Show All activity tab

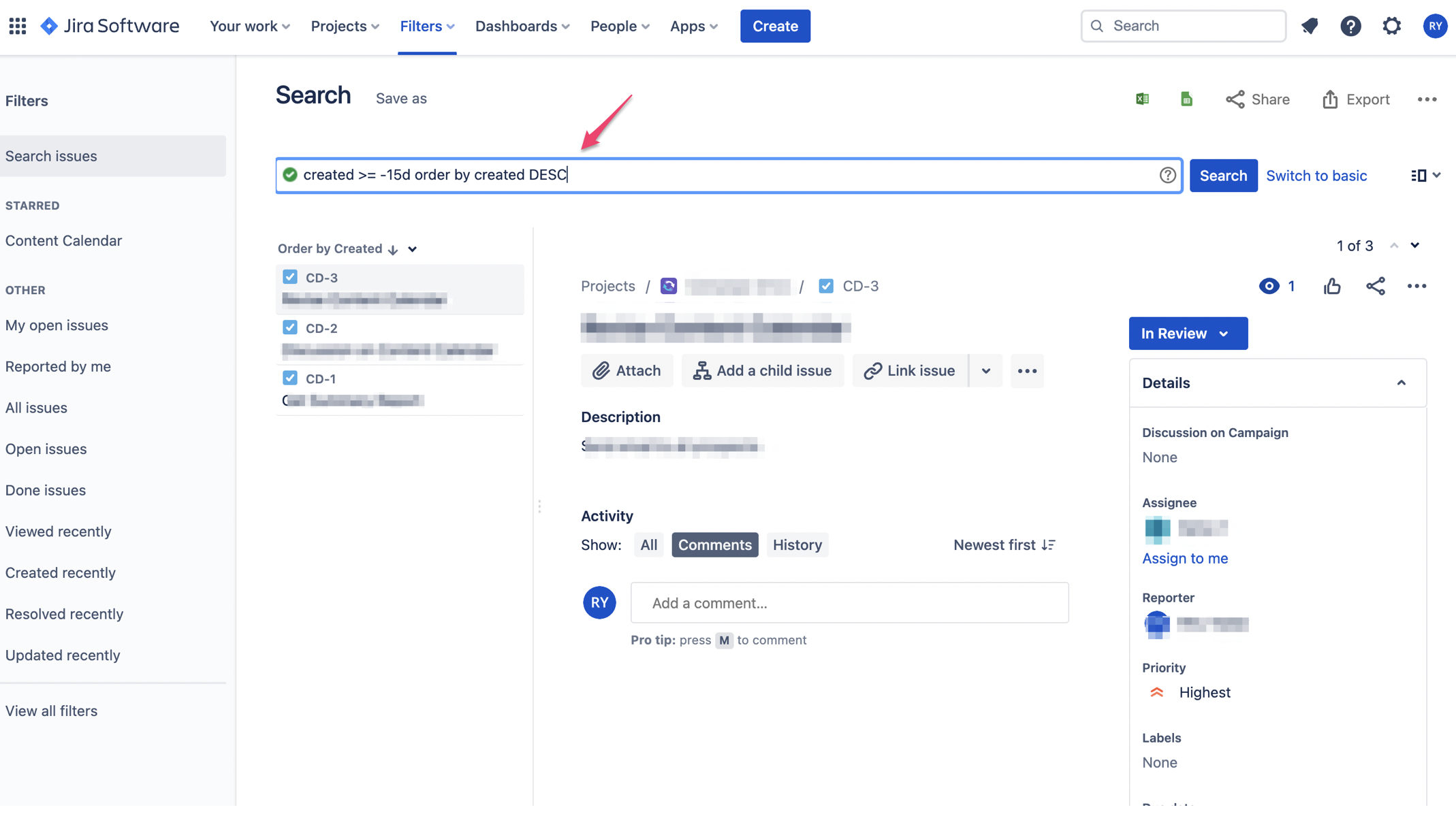click(648, 544)
